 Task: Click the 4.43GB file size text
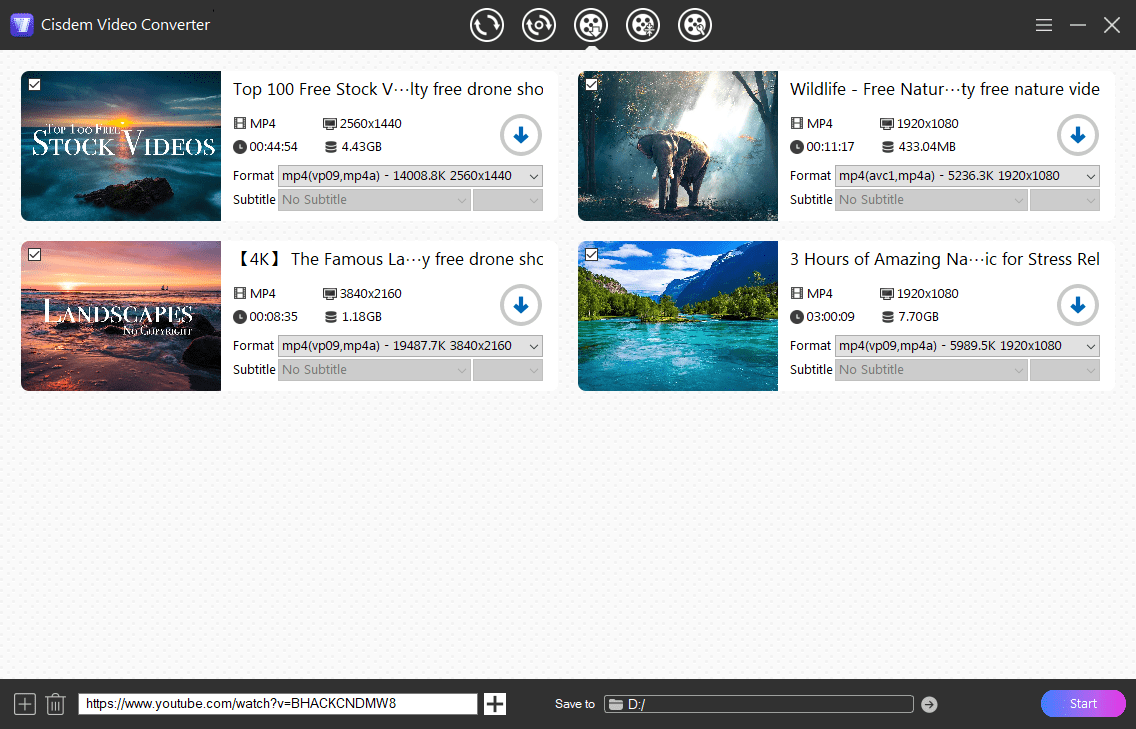pos(362,147)
